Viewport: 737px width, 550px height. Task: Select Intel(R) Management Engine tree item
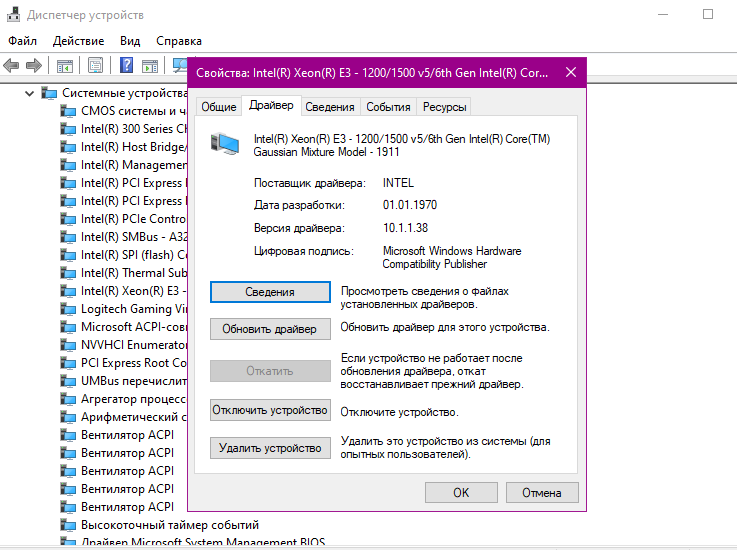point(133,165)
